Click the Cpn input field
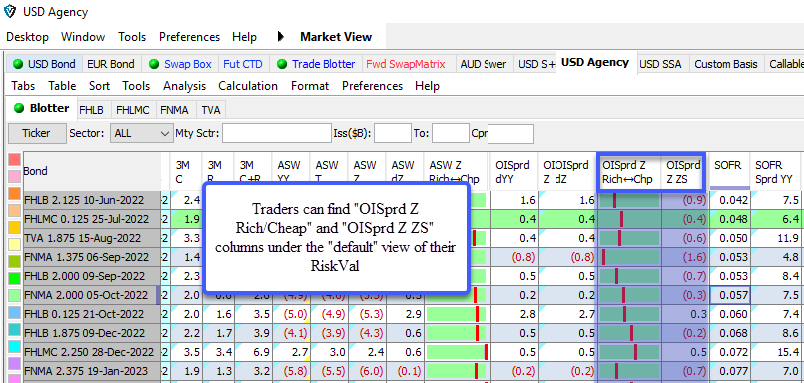This screenshot has width=804, height=383. [510, 133]
